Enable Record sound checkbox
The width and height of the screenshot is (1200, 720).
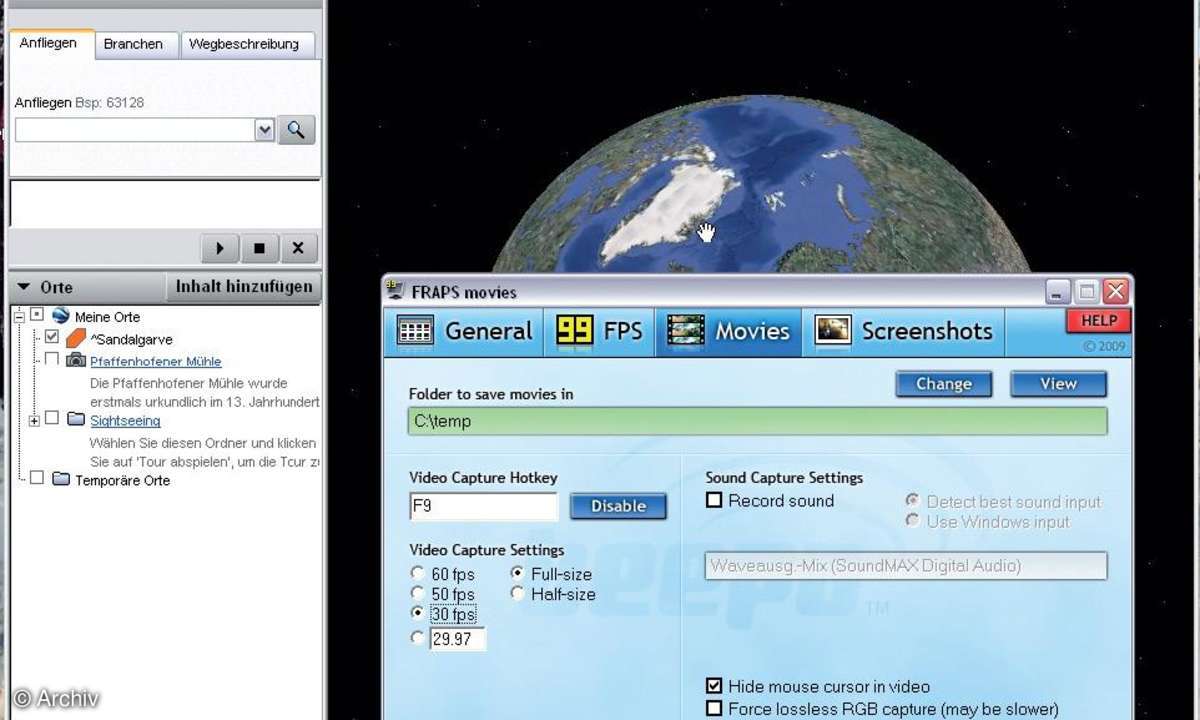point(714,500)
